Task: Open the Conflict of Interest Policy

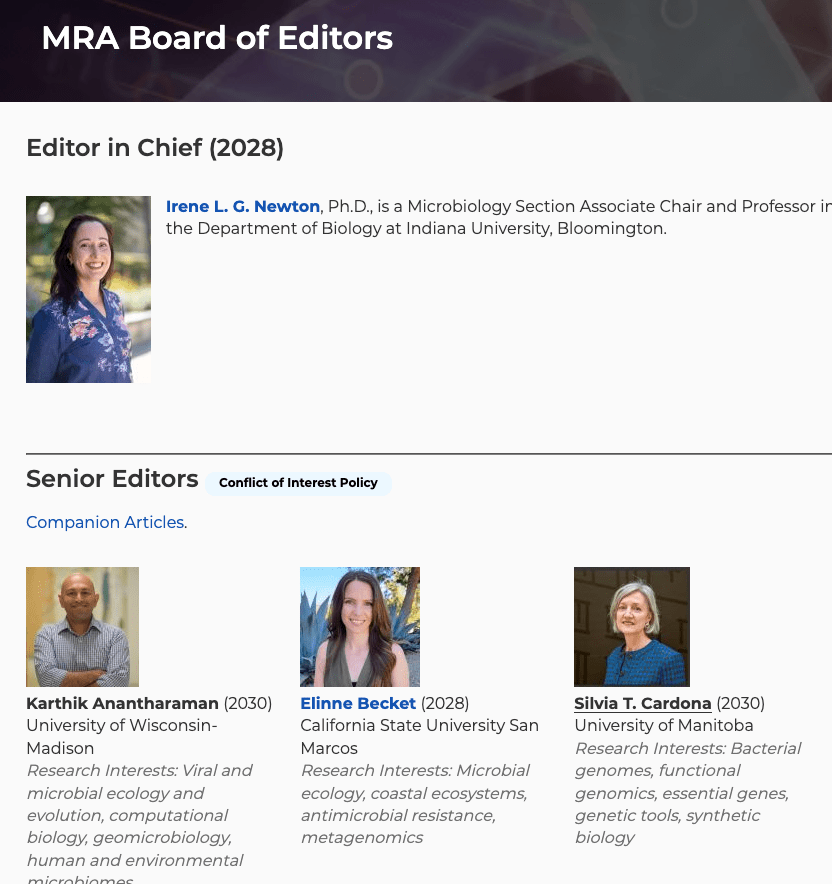Action: coord(298,483)
